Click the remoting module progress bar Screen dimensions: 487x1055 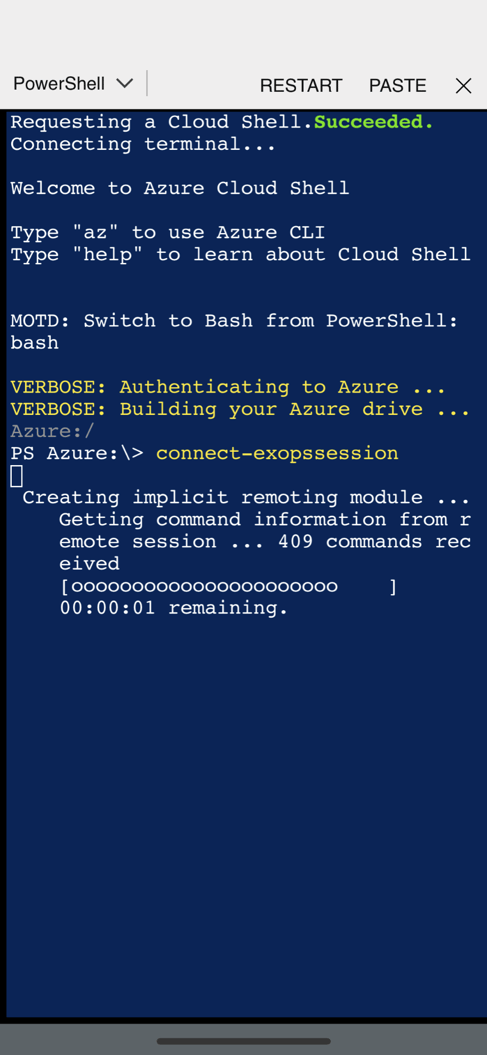point(229,587)
